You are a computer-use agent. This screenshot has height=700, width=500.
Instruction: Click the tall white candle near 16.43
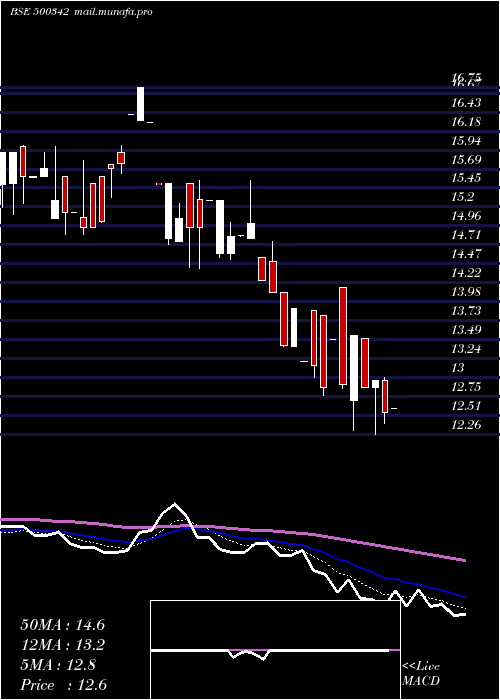click(141, 104)
